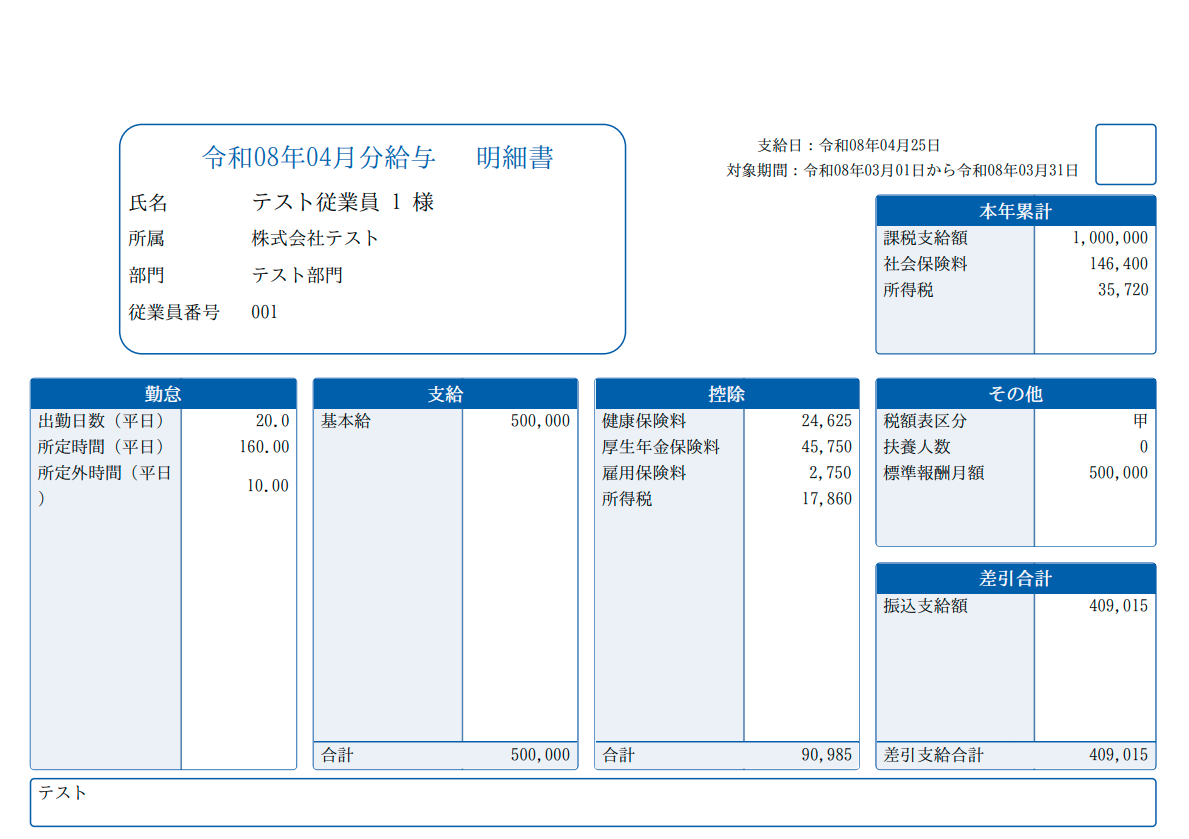
Task: Click the その他 section header
Action: pyautogui.click(x=1015, y=394)
